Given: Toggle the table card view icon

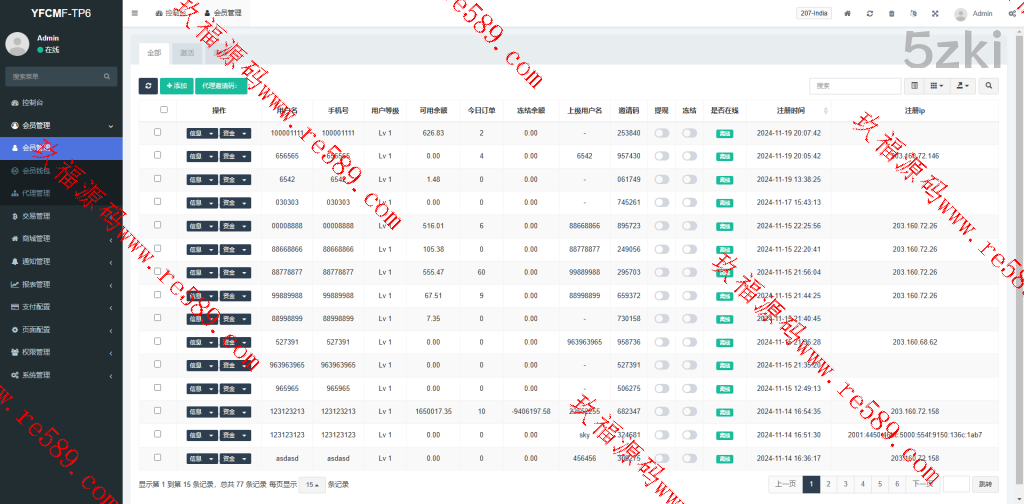Looking at the screenshot, I should 914,87.
